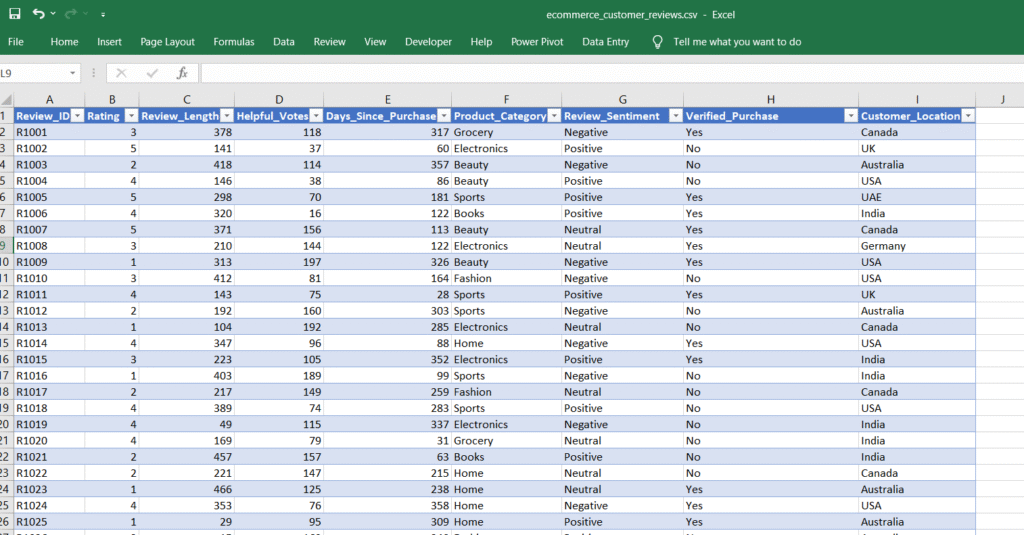
Task: Select column H header
Action: [771, 99]
